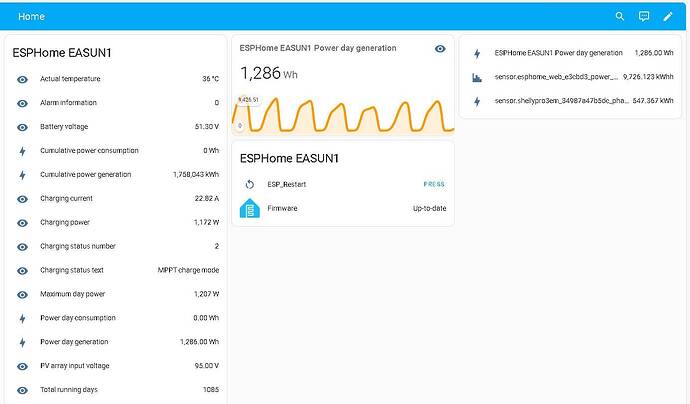Screen dimensions: 690x404
Task: Click the eye icon beside Charging status text
Action: tap(22, 271)
